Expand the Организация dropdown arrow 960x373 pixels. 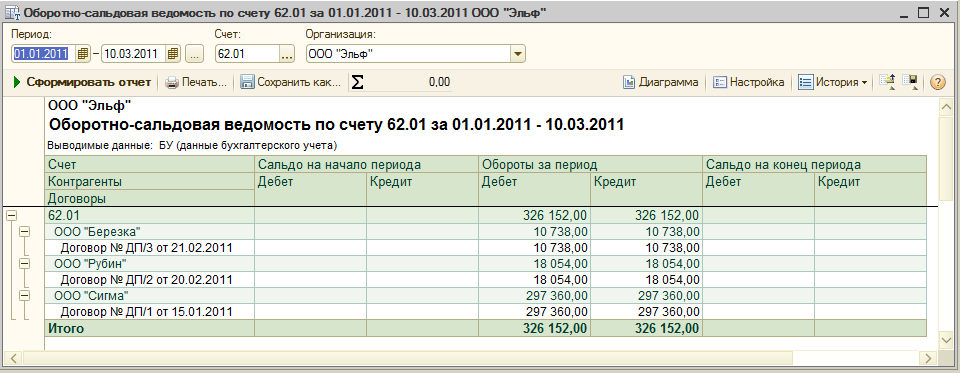pyautogui.click(x=518, y=54)
